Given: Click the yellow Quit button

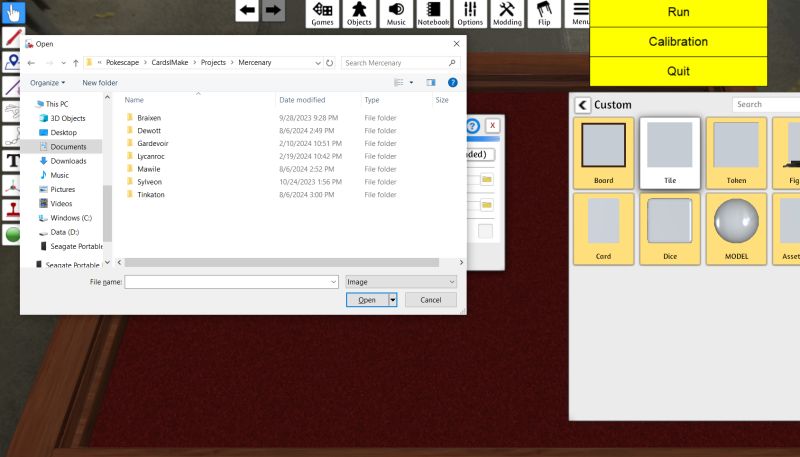Looking at the screenshot, I should coord(678,71).
